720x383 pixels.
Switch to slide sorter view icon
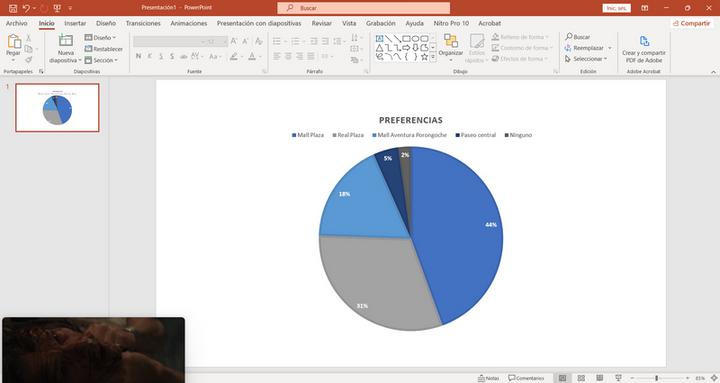(x=581, y=378)
